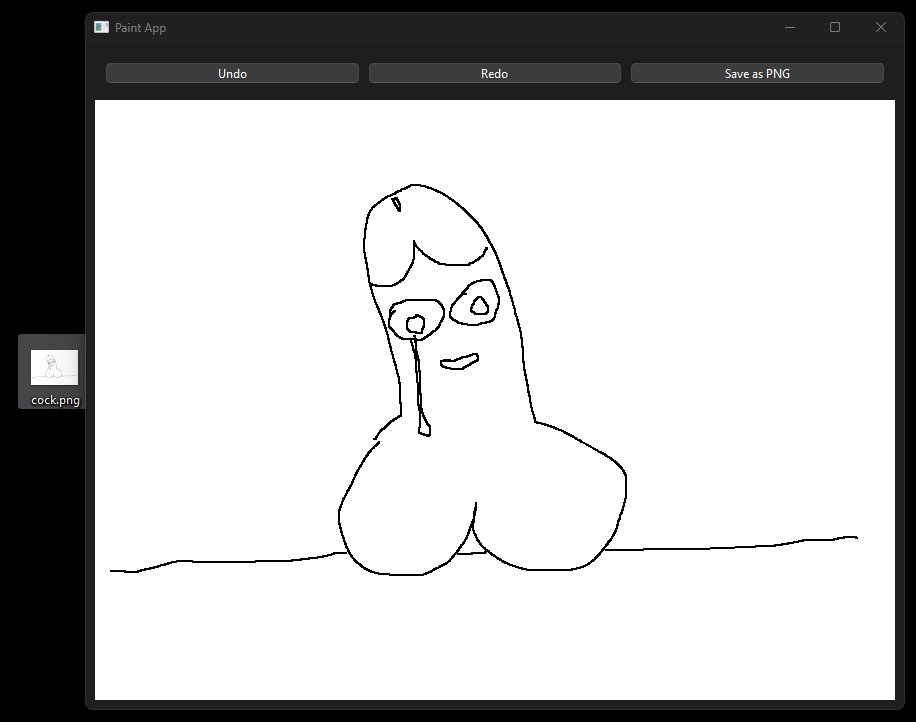Screen dimensions: 916x722
Task: Click the left end of the horizon line
Action: (113, 571)
